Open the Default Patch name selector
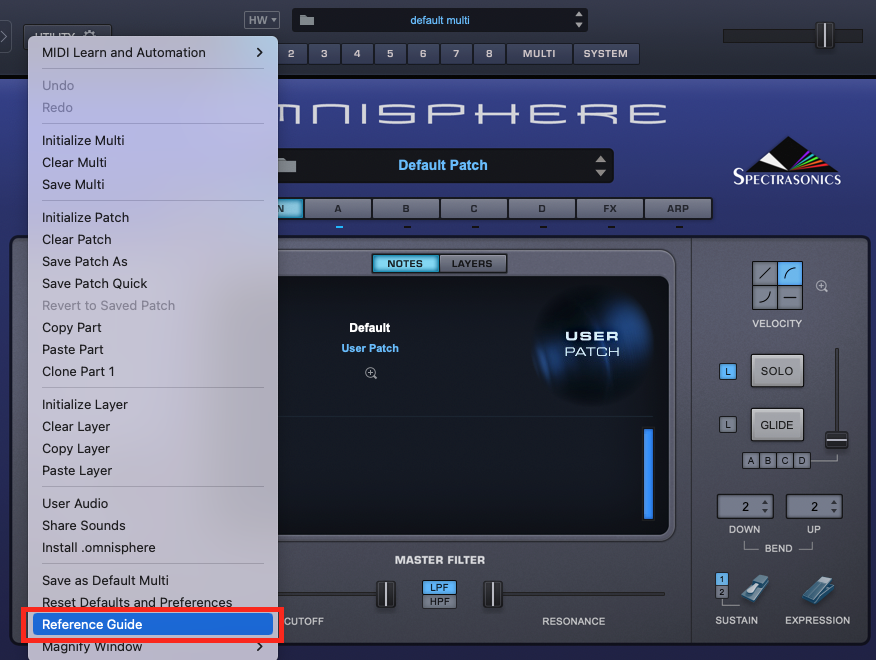Screen dimensions: 876x660 pos(442,165)
